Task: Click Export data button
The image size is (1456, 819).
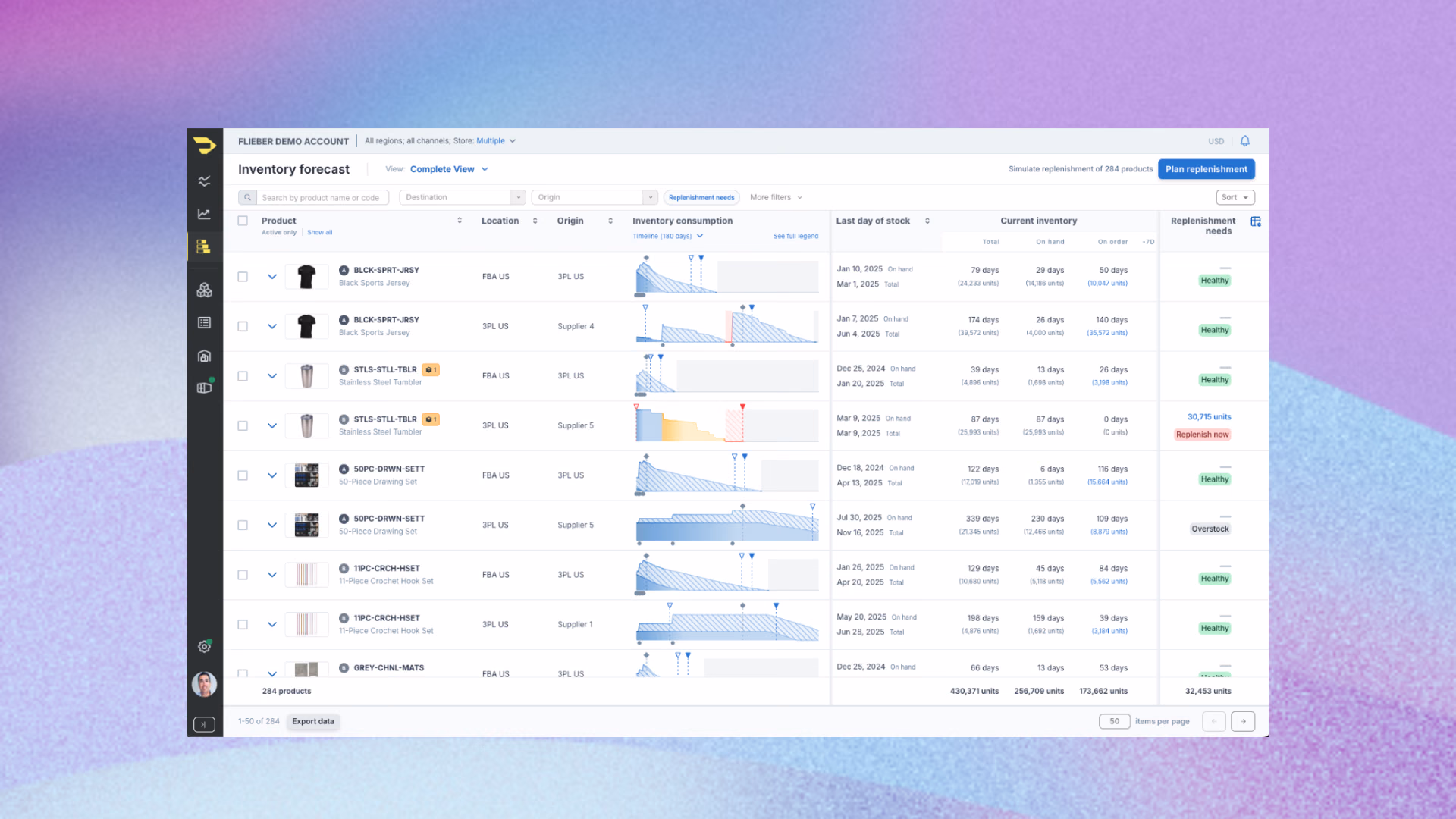Action: pyautogui.click(x=313, y=721)
